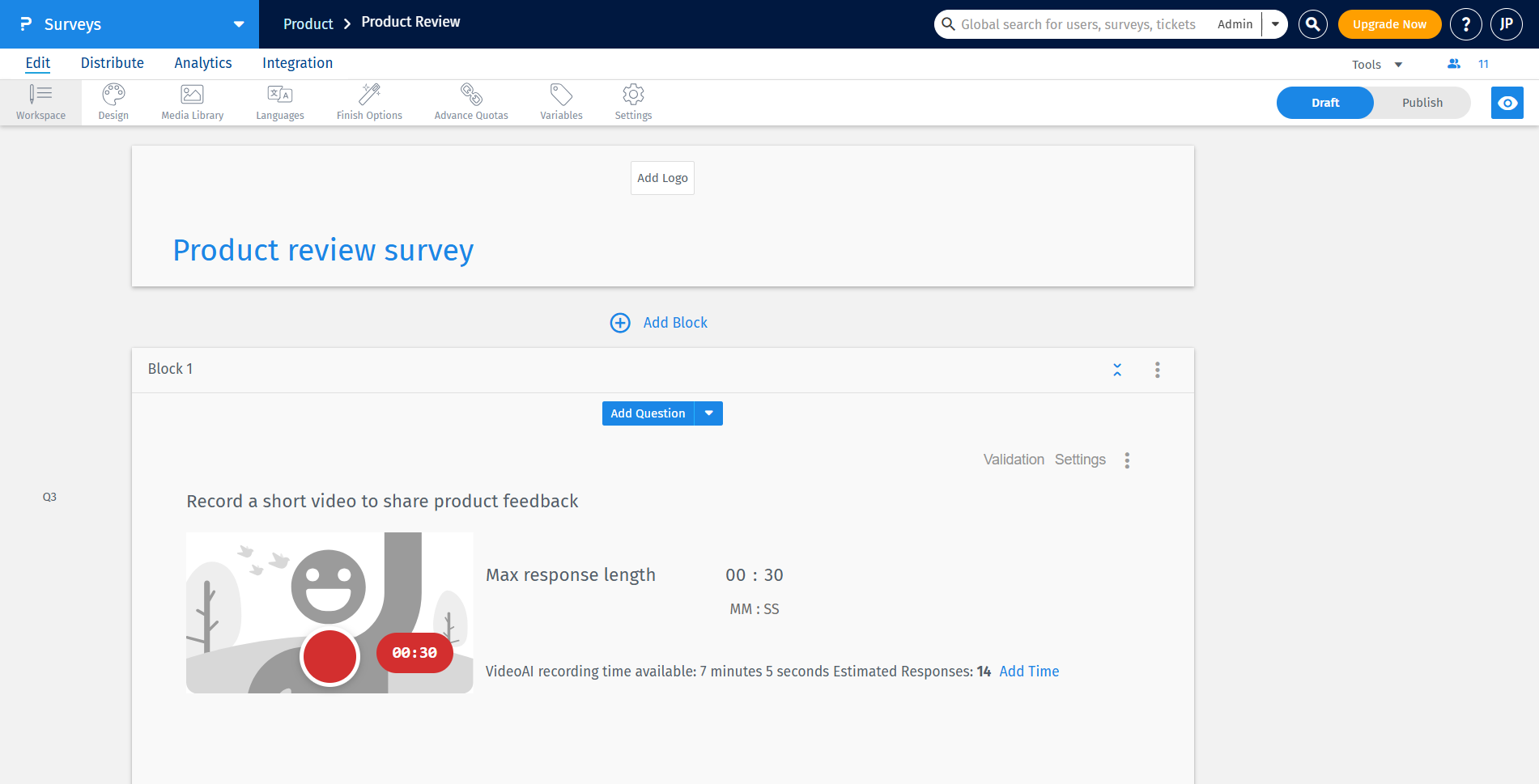Click the Add Time link
This screenshot has width=1539, height=784.
(1029, 671)
